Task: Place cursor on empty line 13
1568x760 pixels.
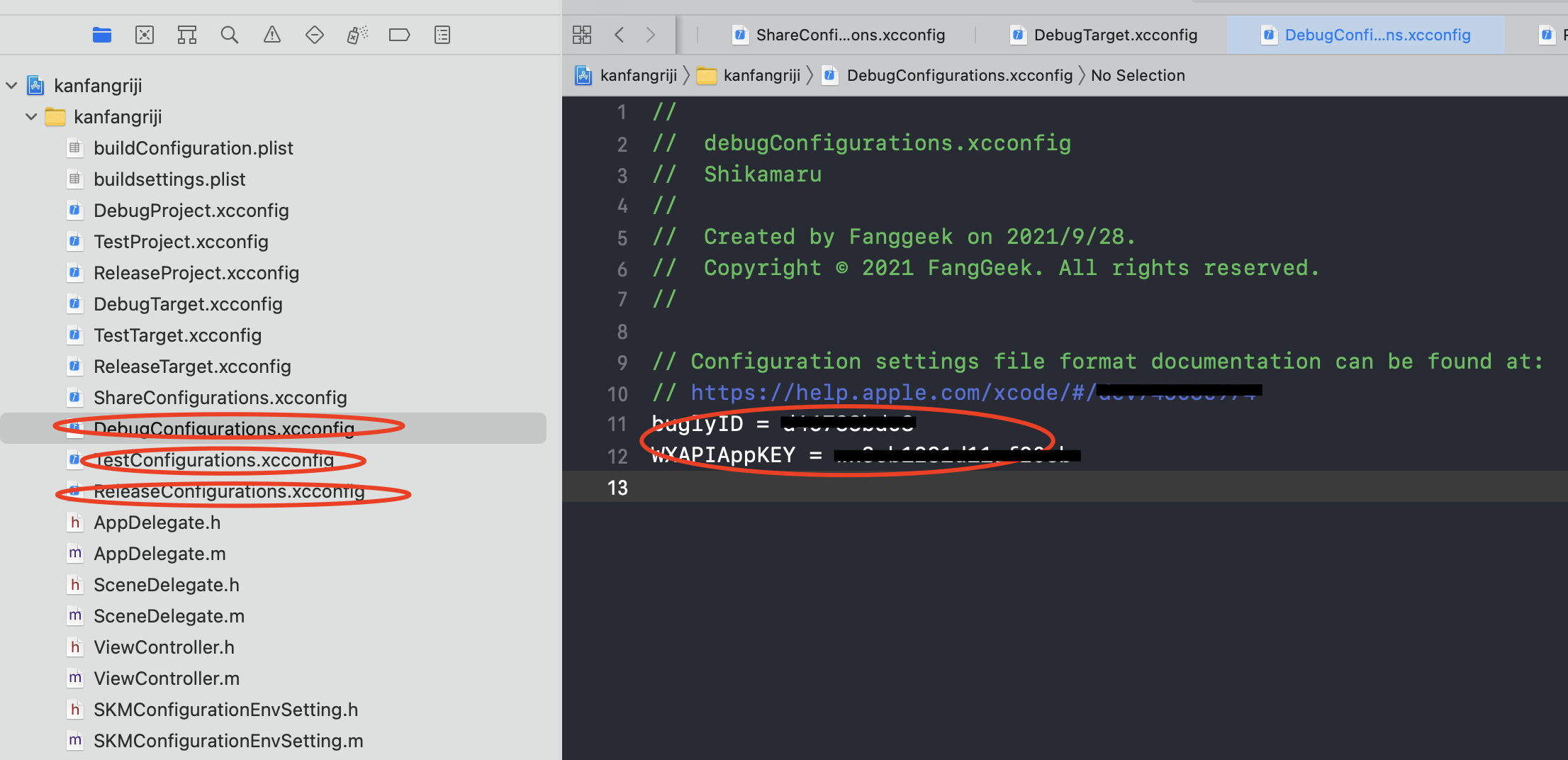Action: [x=992, y=488]
